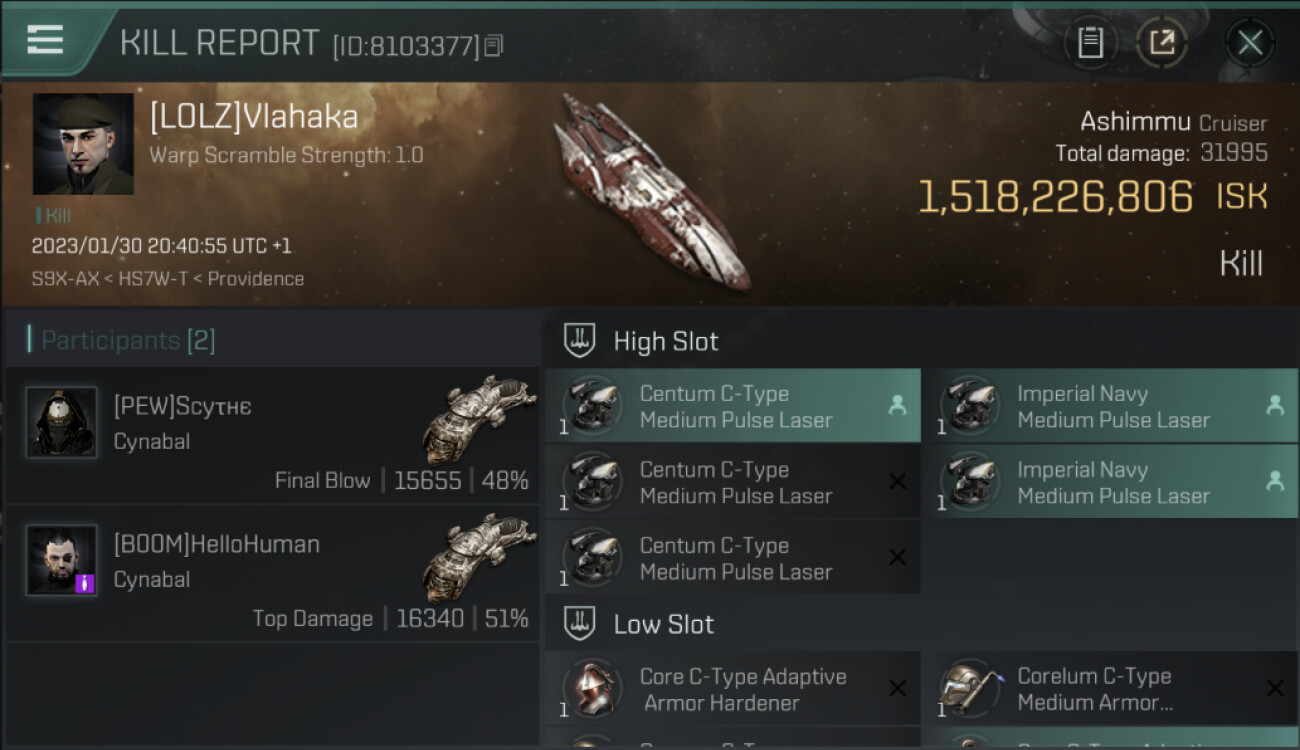Click the Scythe pilot portrait
Viewport: 1300px width, 750px height.
(62, 422)
